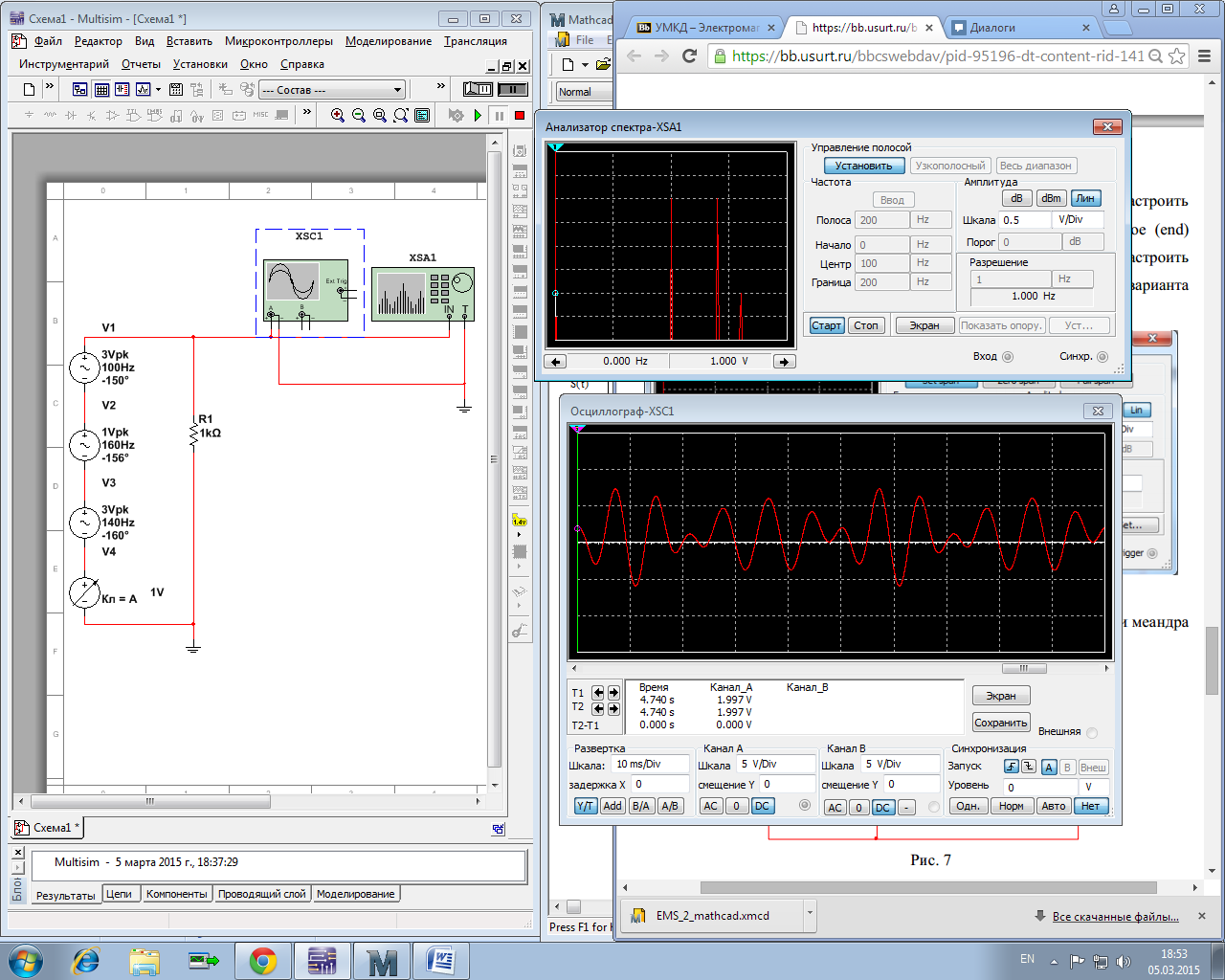Viewport: 1225px width, 980px height.
Task: Set Channel A coupling to DC
Action: coord(762,806)
